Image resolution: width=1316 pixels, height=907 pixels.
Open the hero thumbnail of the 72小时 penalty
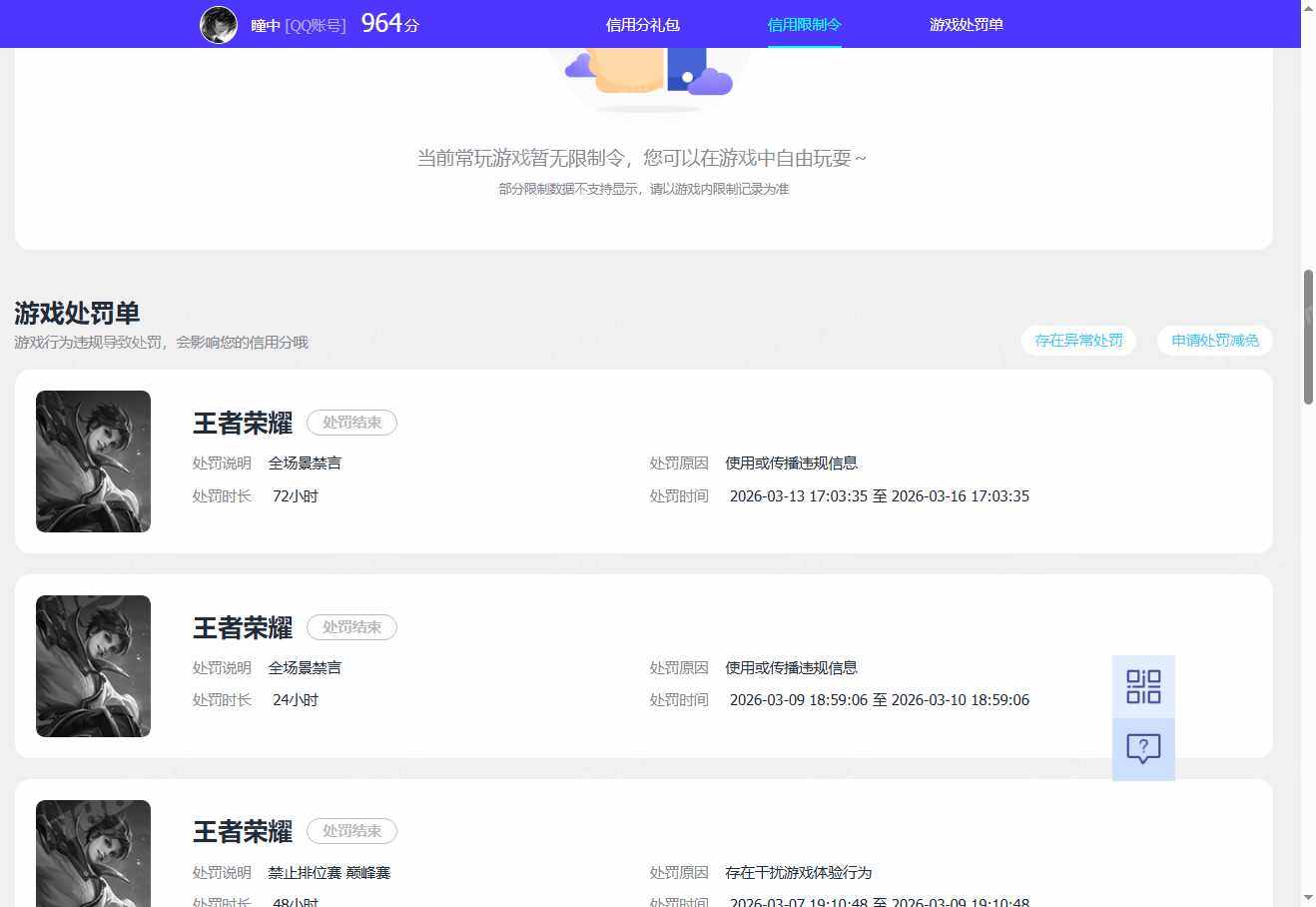pos(93,461)
